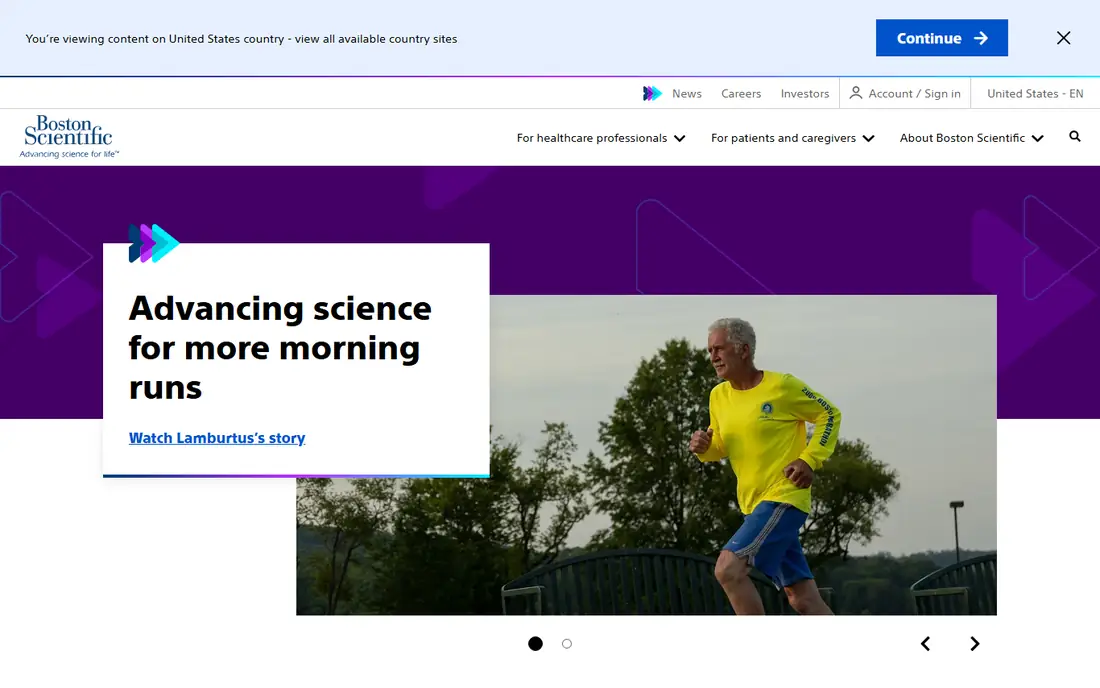This screenshot has height=688, width=1100.
Task: Watch Lamburtus's story link
Action: click(217, 438)
